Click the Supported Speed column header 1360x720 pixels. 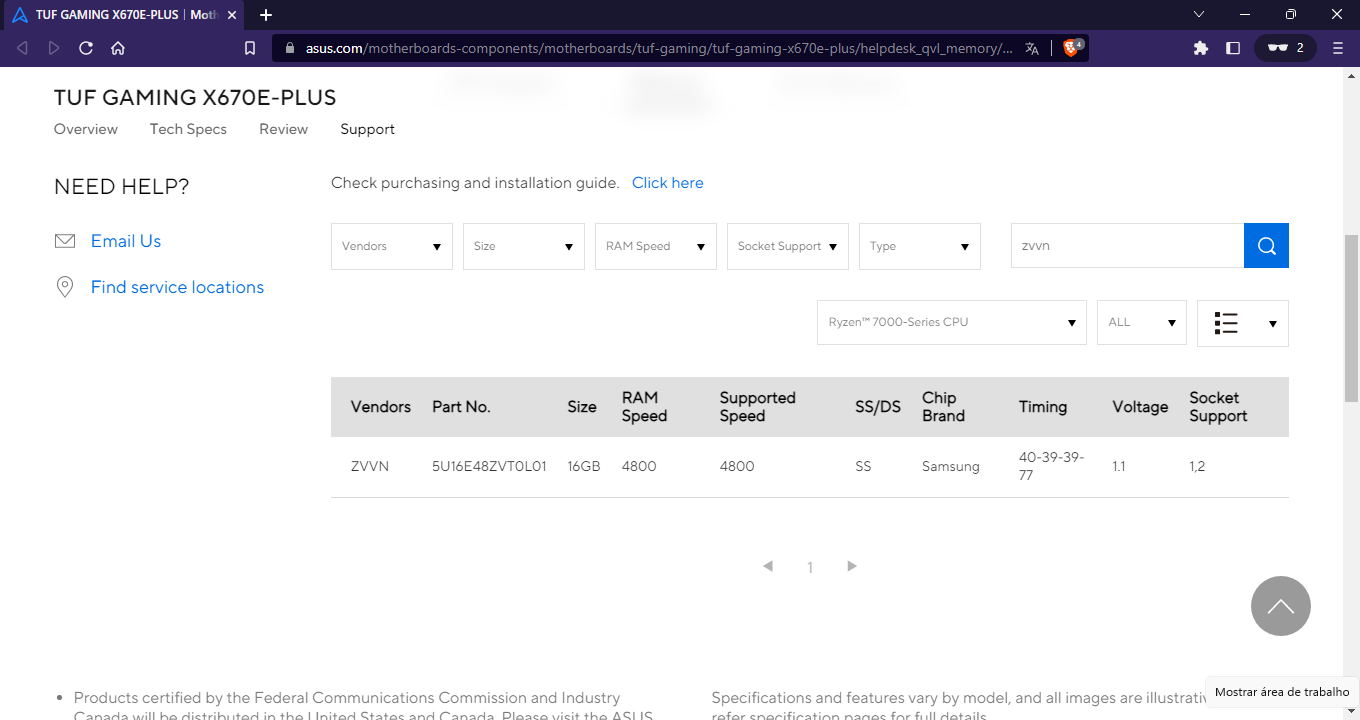758,407
